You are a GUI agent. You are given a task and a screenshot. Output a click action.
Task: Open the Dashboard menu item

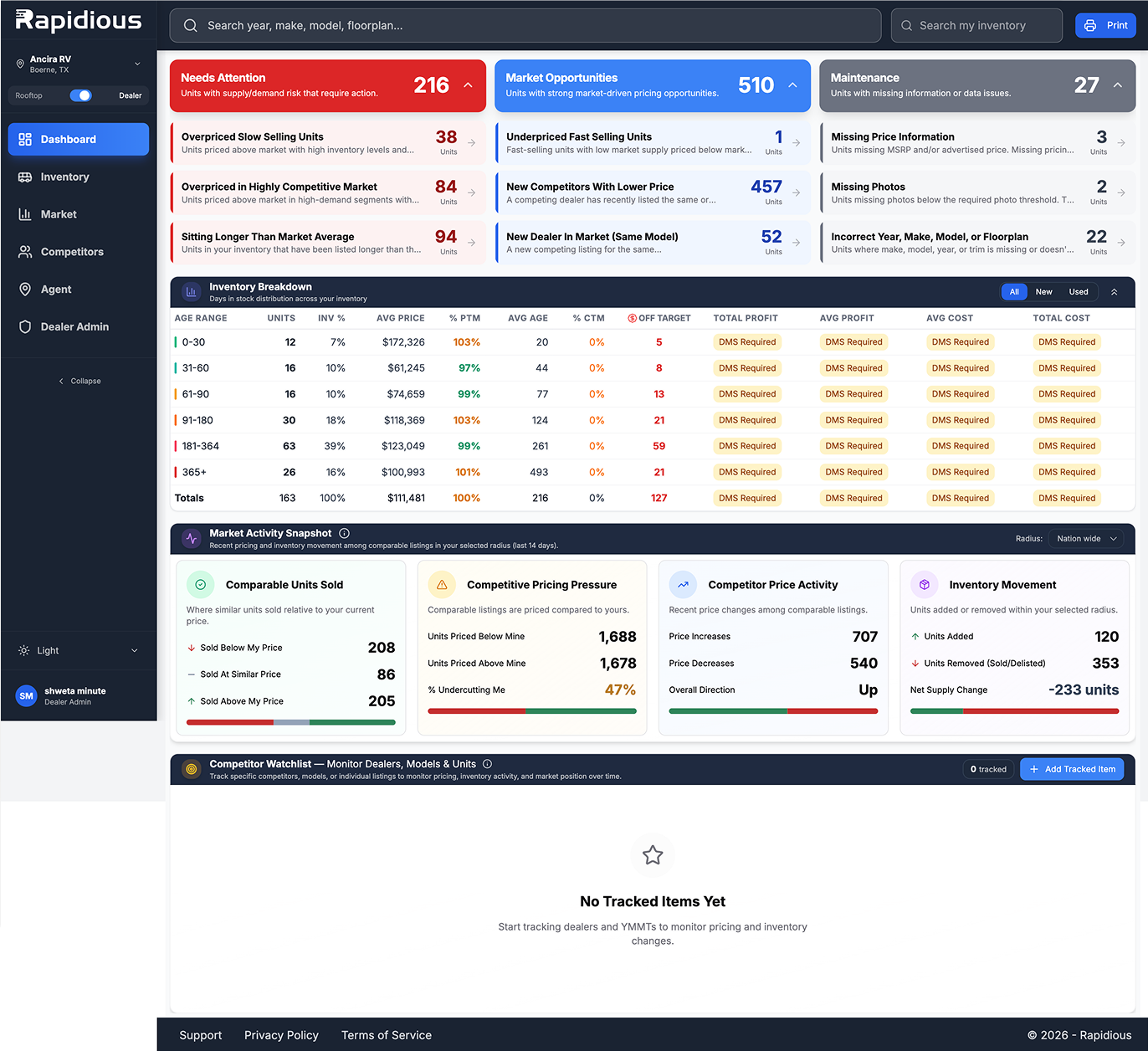tap(79, 139)
